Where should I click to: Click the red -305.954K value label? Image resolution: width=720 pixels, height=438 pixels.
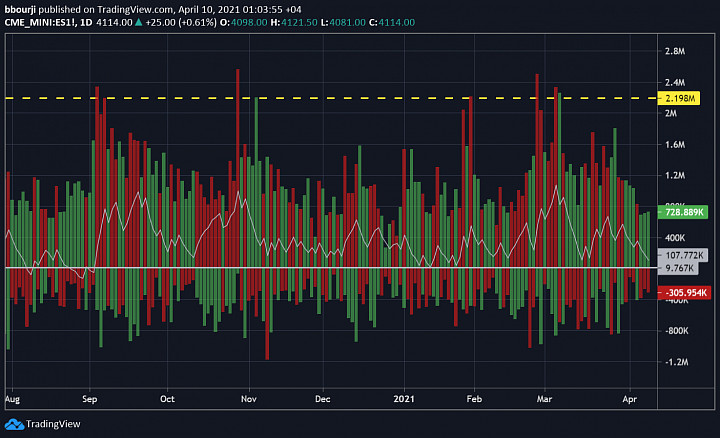[684, 293]
